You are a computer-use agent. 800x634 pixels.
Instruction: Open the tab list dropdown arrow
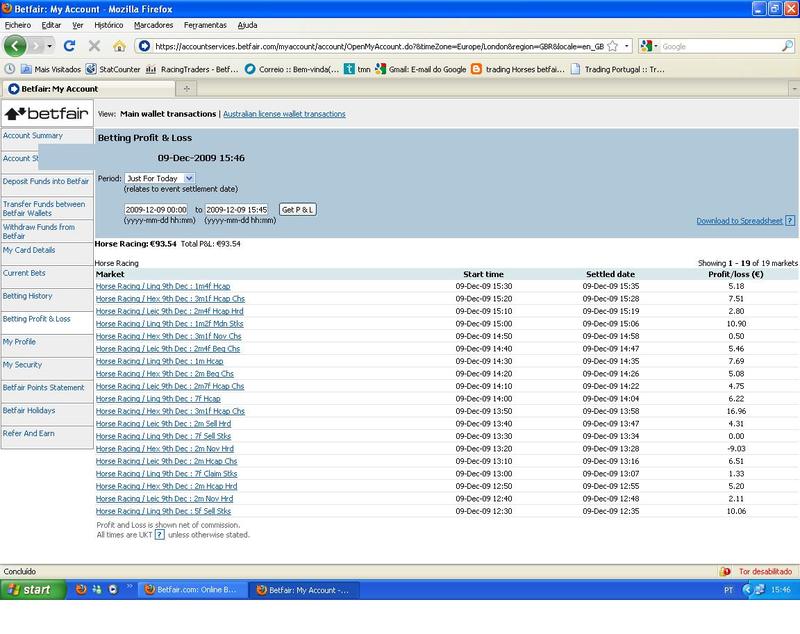[794, 89]
